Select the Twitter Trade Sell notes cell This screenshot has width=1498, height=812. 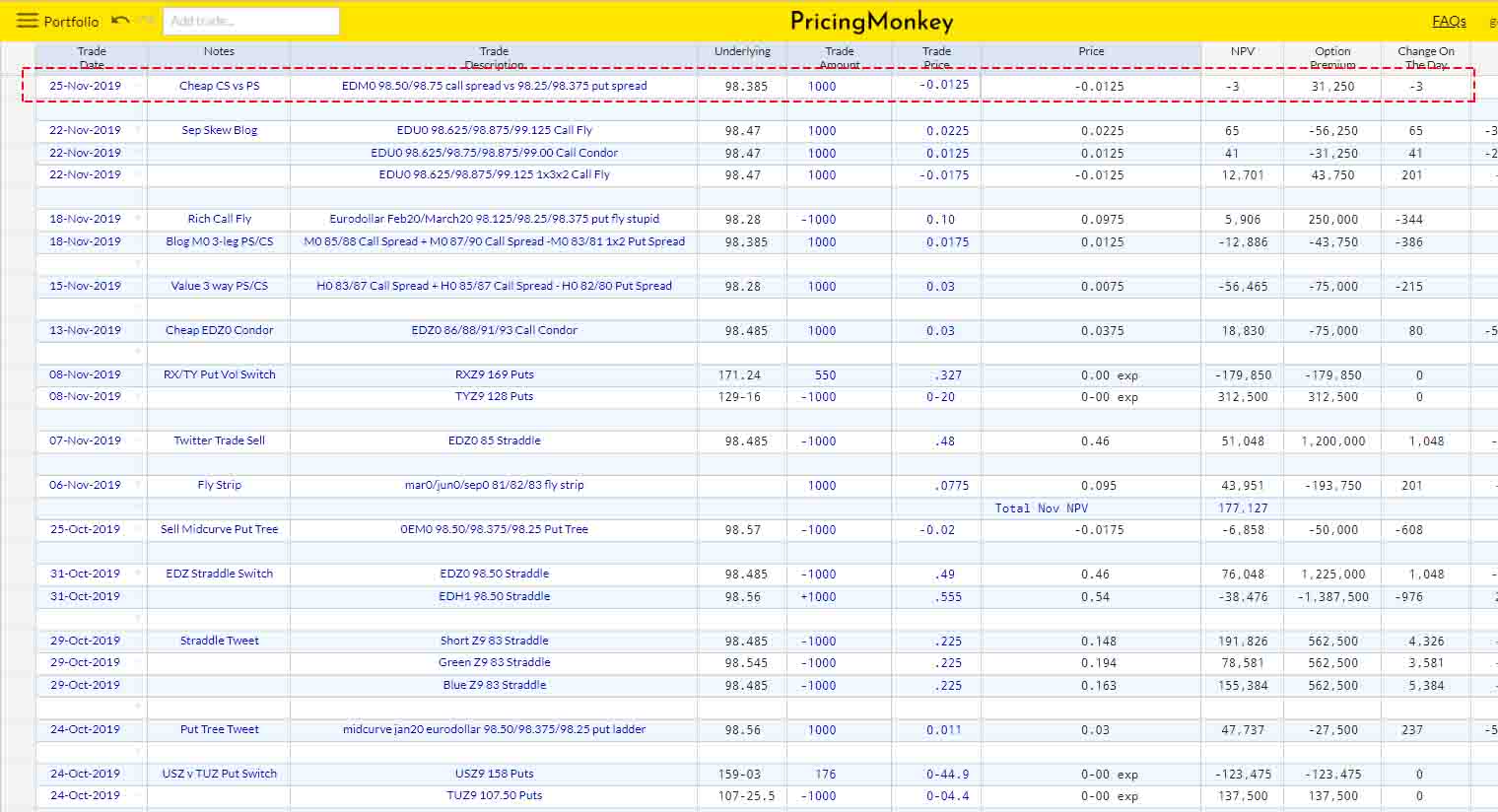pyautogui.click(x=219, y=440)
